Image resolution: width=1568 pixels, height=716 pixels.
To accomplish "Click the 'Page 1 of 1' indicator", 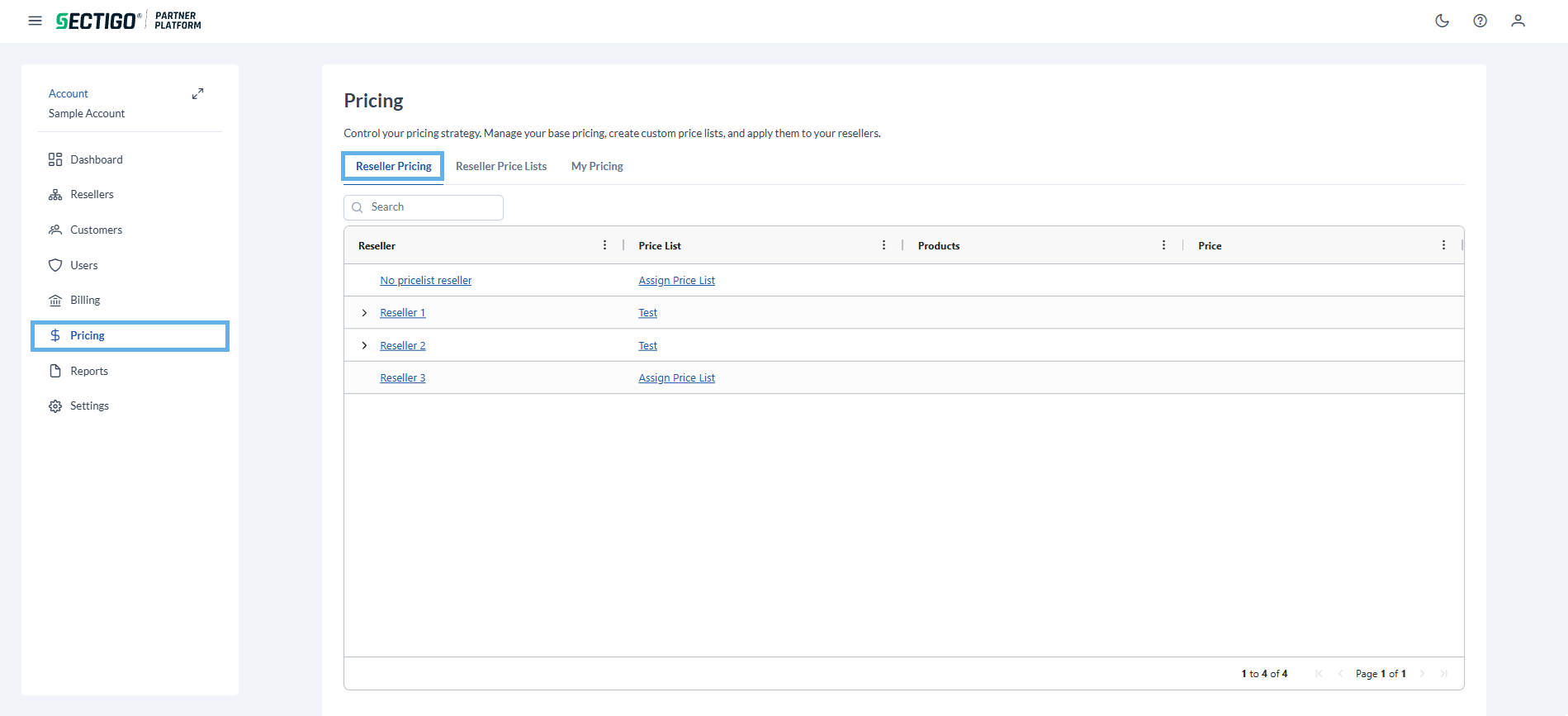I will (1381, 674).
